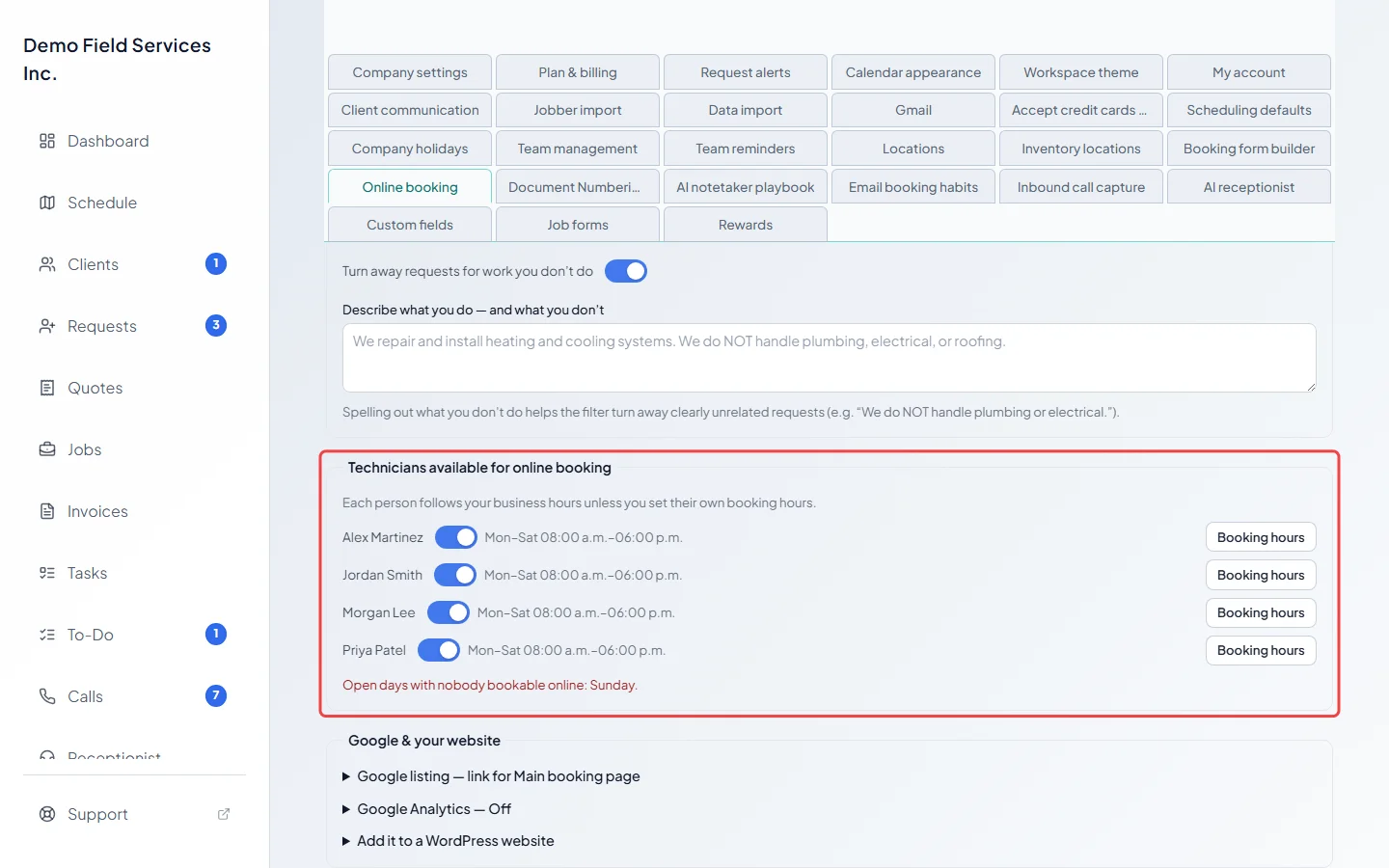Open the Team management tab

pos(578,149)
